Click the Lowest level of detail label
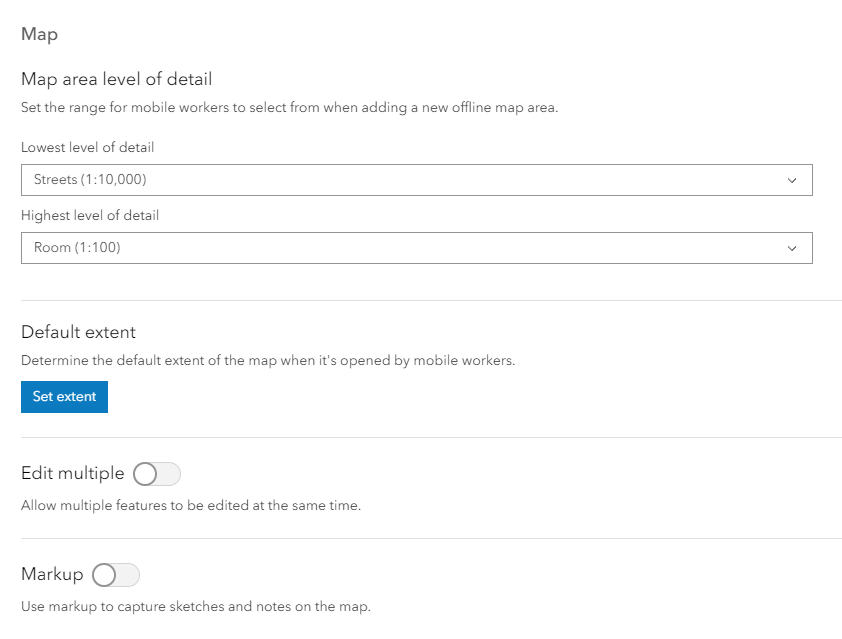This screenshot has height=639, width=842. [88, 147]
